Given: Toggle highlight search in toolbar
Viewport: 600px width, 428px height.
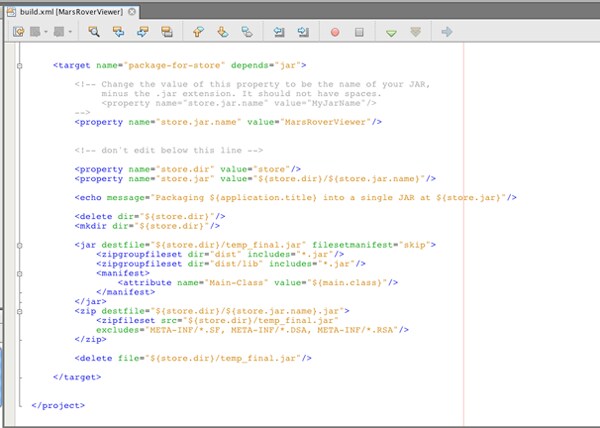Looking at the screenshot, I should click(167, 32).
